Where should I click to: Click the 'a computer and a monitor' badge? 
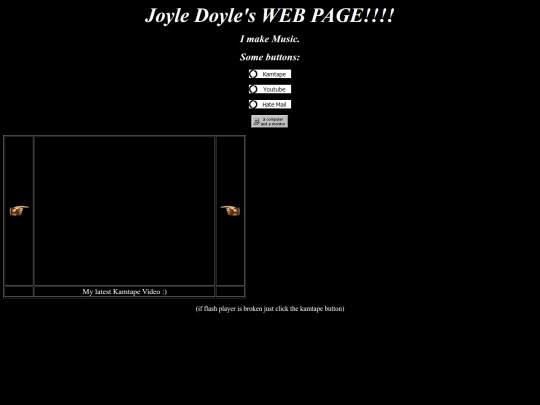pyautogui.click(x=269, y=121)
